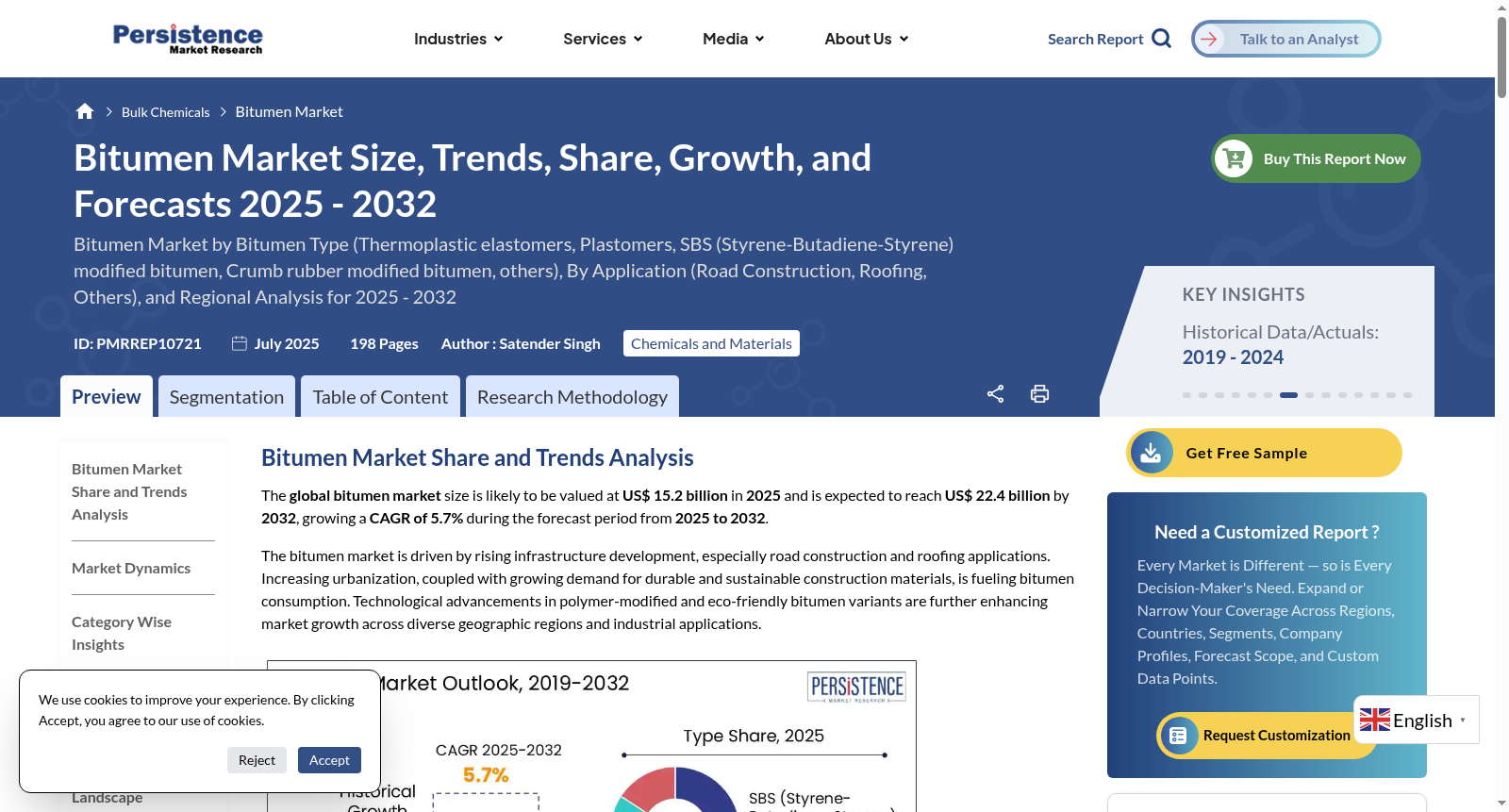Click the Need a Customized Report? heading
Screen dimensions: 1509x812
[x=1267, y=532]
